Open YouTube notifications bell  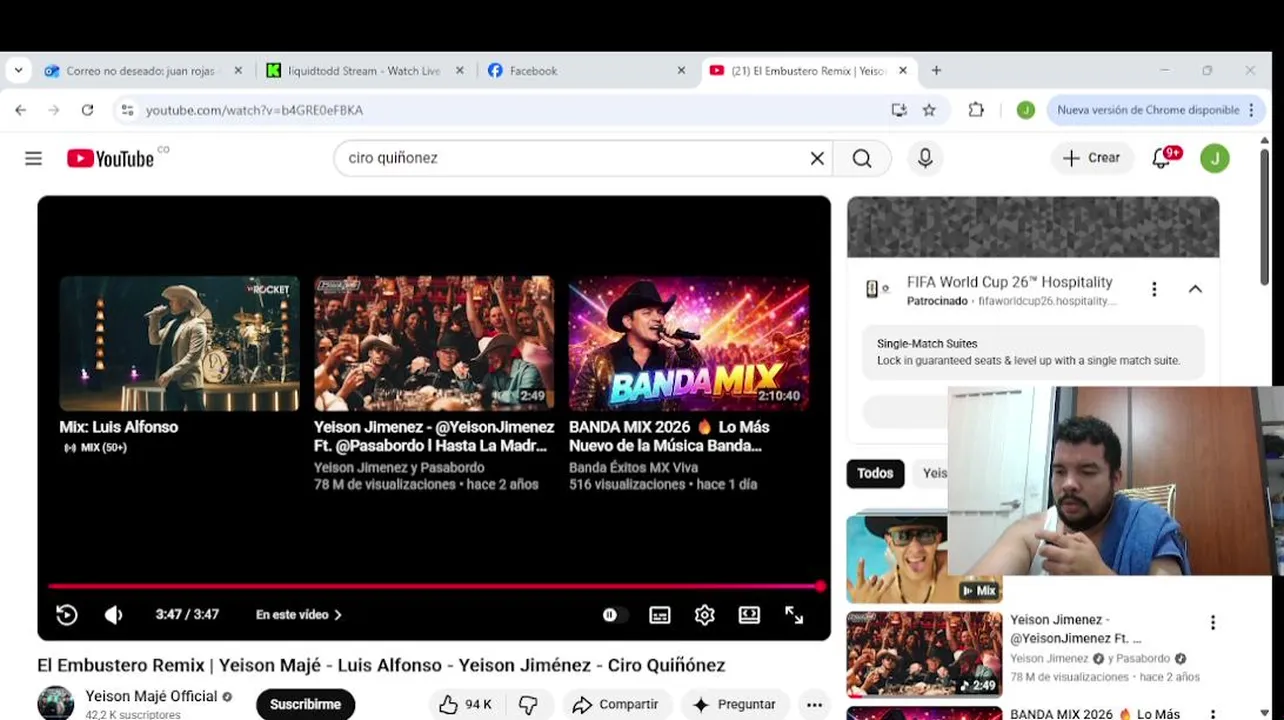pyautogui.click(x=1162, y=158)
